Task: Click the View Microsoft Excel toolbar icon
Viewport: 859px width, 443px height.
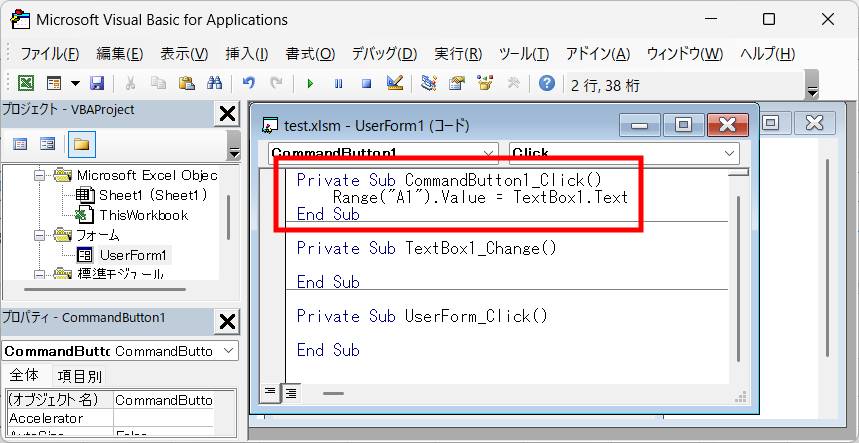Action: pyautogui.click(x=26, y=84)
